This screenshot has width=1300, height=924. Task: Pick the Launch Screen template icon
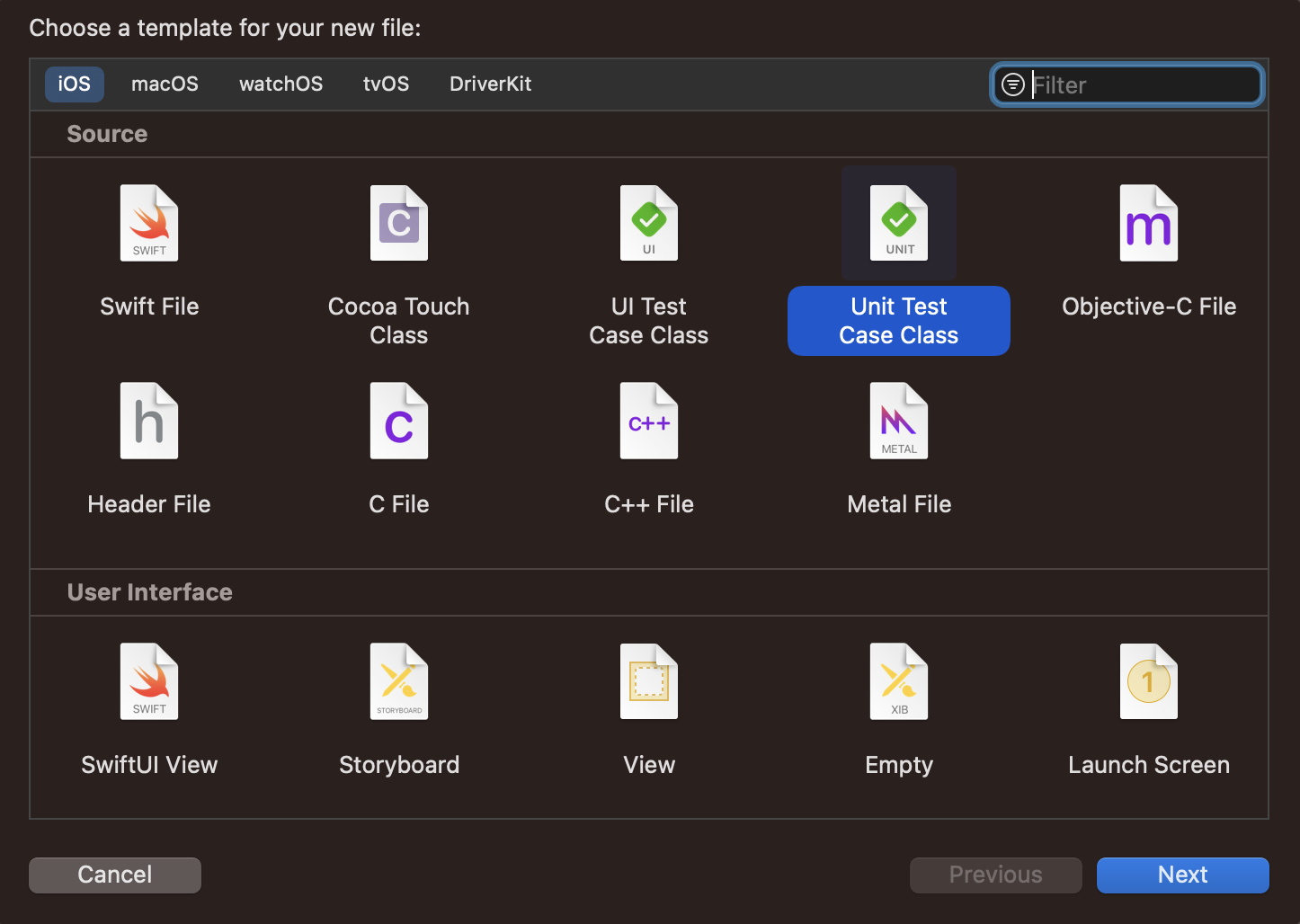click(x=1148, y=681)
